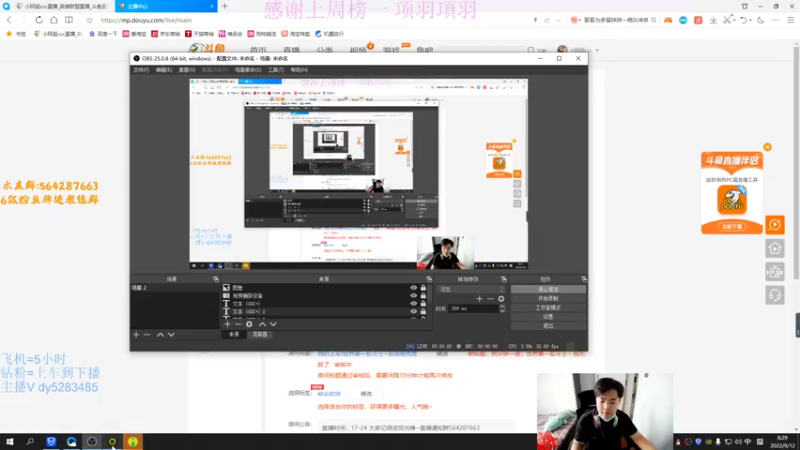Open Windows Start menu

pyautogui.click(x=10, y=442)
